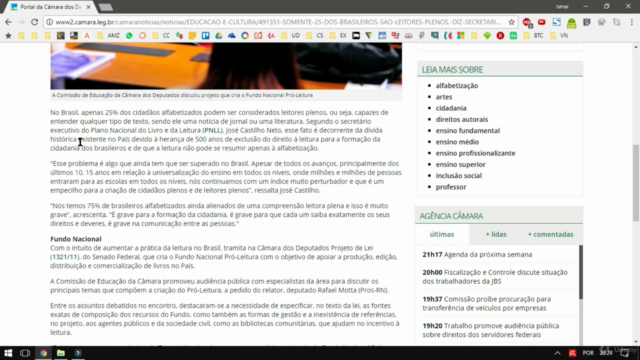The image size is (640, 360).
Task: Reload the current page
Action: [x=35, y=22]
